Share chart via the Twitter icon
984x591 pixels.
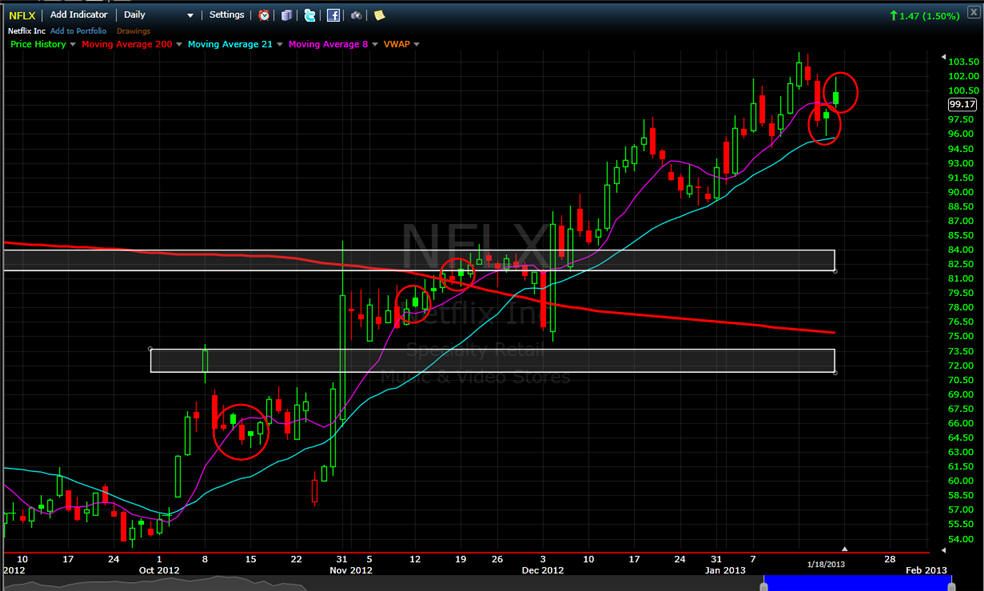tap(309, 15)
